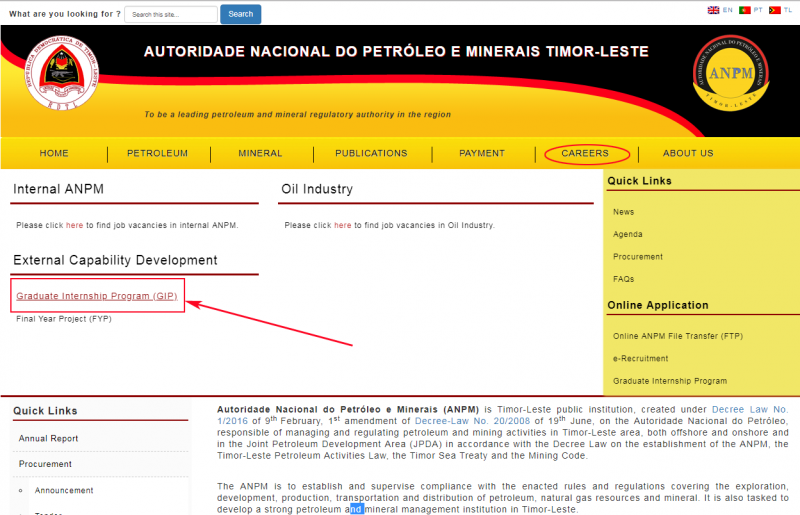This screenshot has height=515, width=800.
Task: Open FAQs quick link
Action: coord(623,279)
